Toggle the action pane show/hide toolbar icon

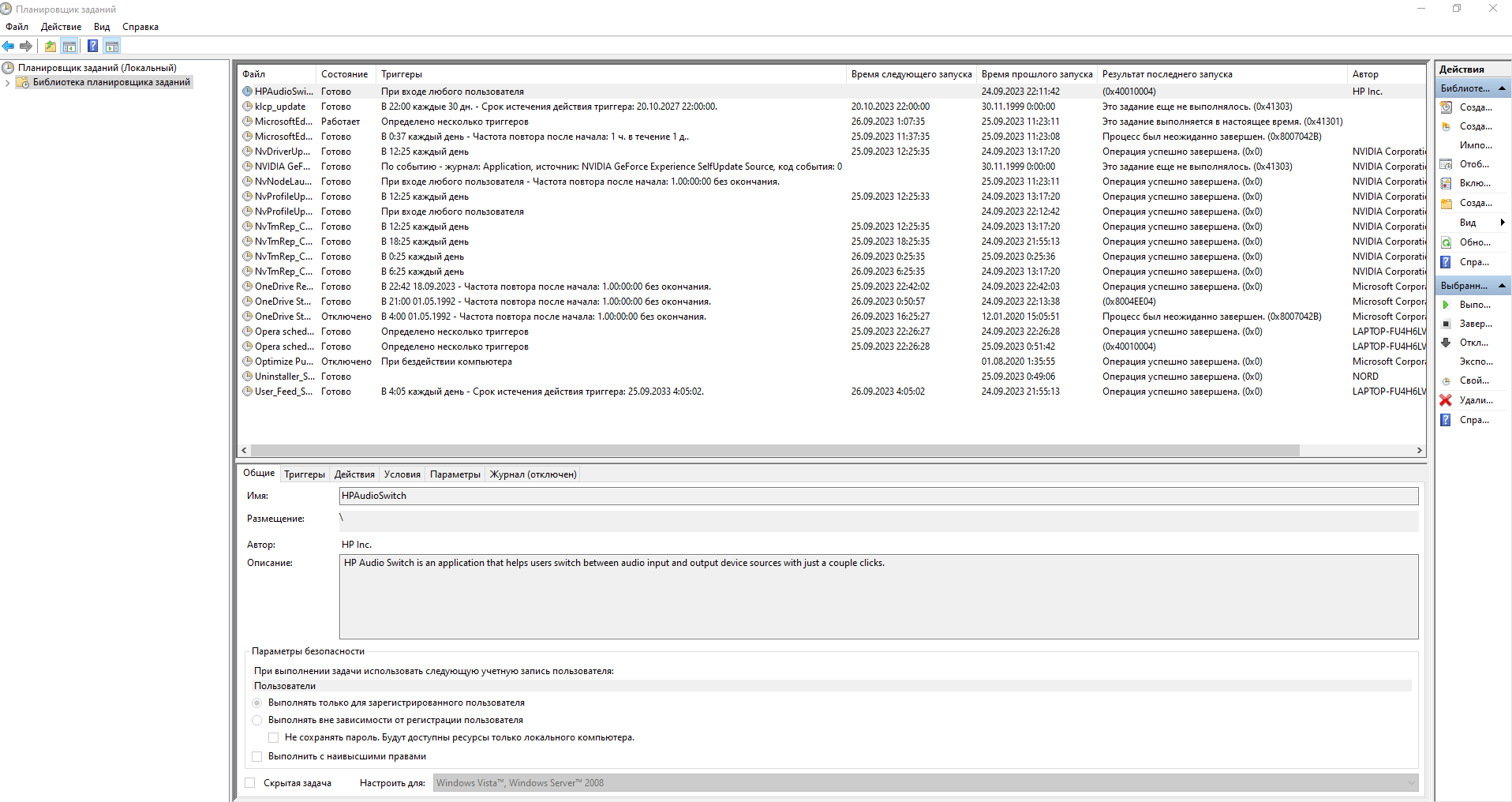pyautogui.click(x=112, y=47)
